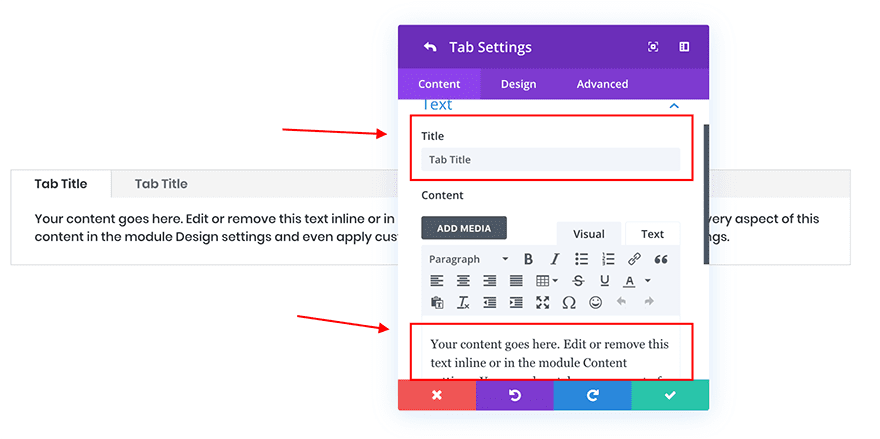
Task: Justify the text alignment
Action: 516,281
